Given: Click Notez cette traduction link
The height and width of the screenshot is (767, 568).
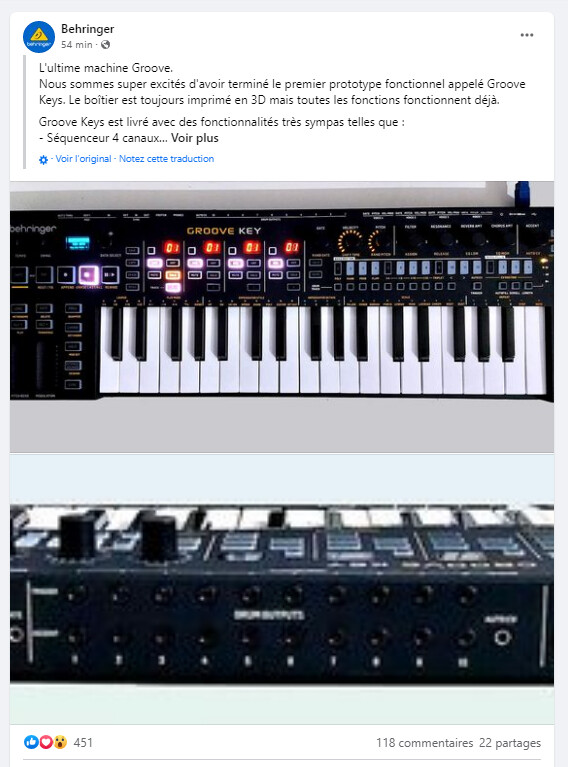Looking at the screenshot, I should (166, 158).
